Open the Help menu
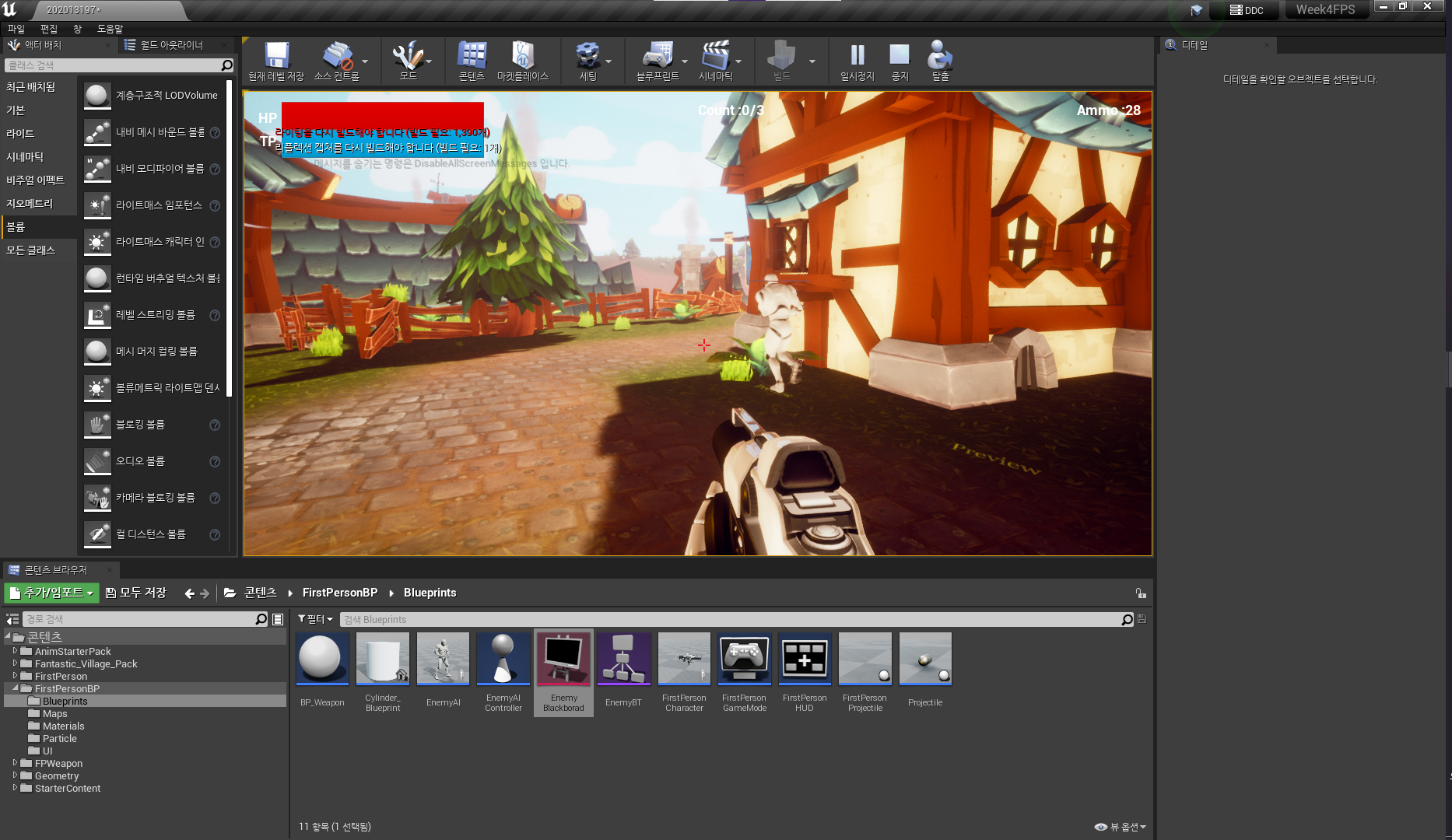 110,29
